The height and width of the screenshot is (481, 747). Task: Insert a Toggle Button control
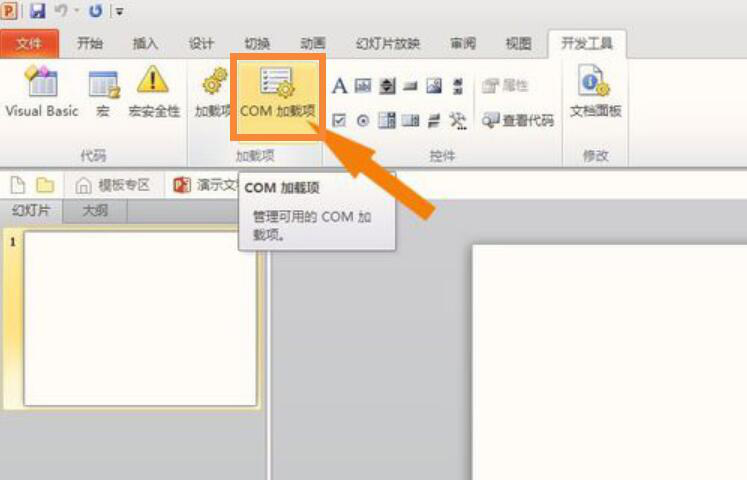pyautogui.click(x=434, y=120)
